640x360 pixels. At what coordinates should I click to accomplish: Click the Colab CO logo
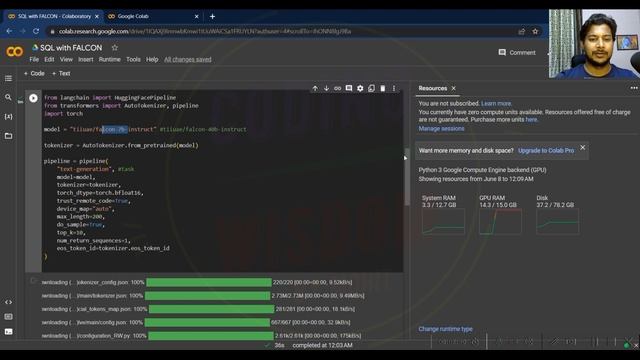click(x=15, y=52)
